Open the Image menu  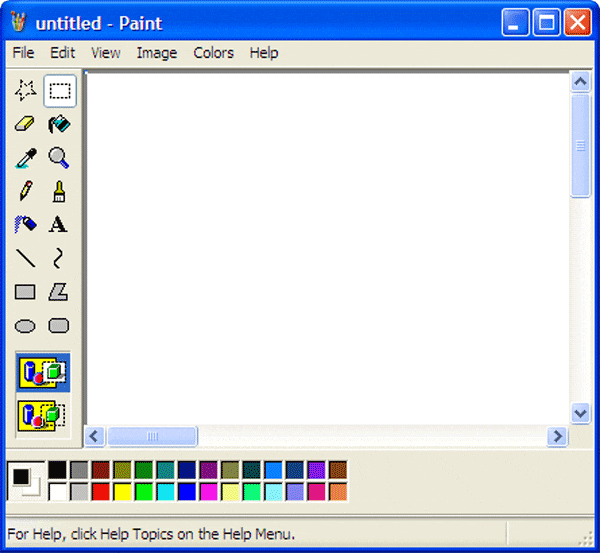(x=156, y=53)
